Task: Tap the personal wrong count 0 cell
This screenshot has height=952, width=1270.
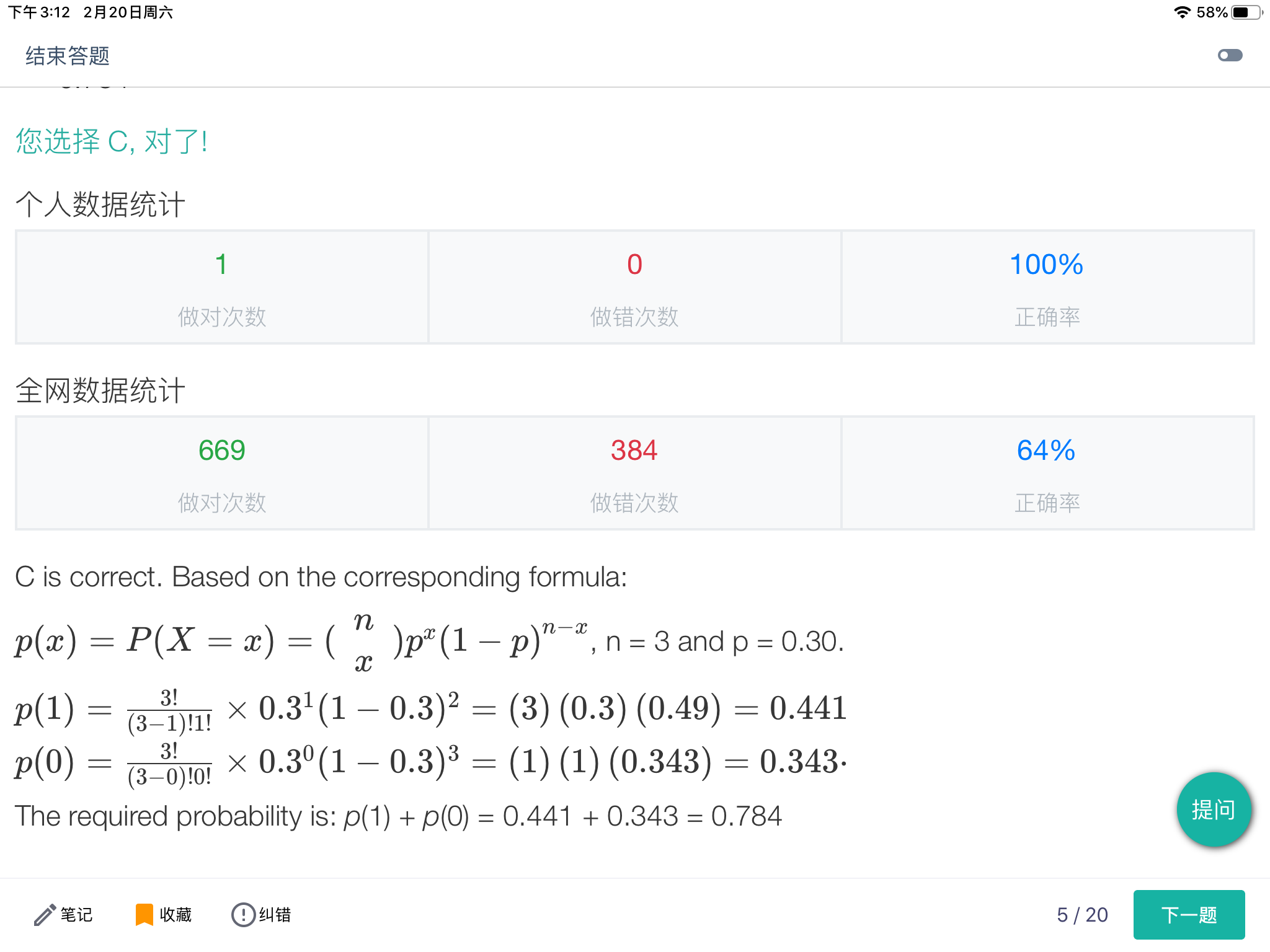Action: pyautogui.click(x=634, y=287)
